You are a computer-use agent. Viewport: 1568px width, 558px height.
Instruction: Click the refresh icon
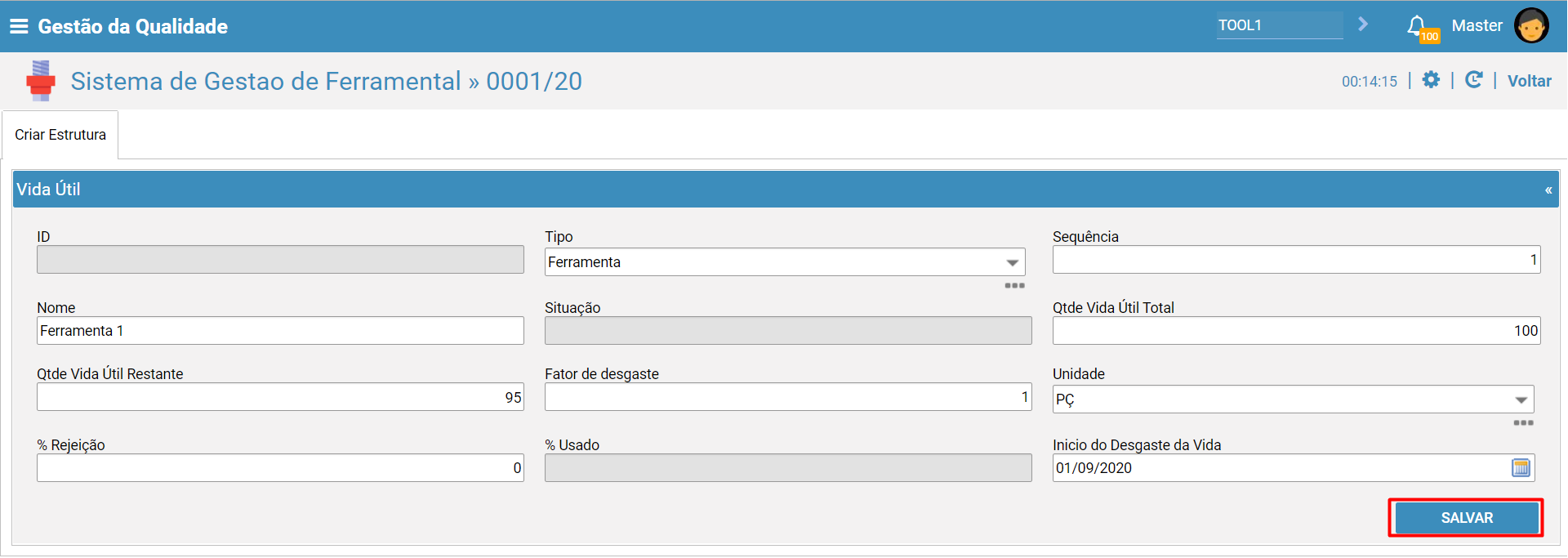tap(1474, 80)
